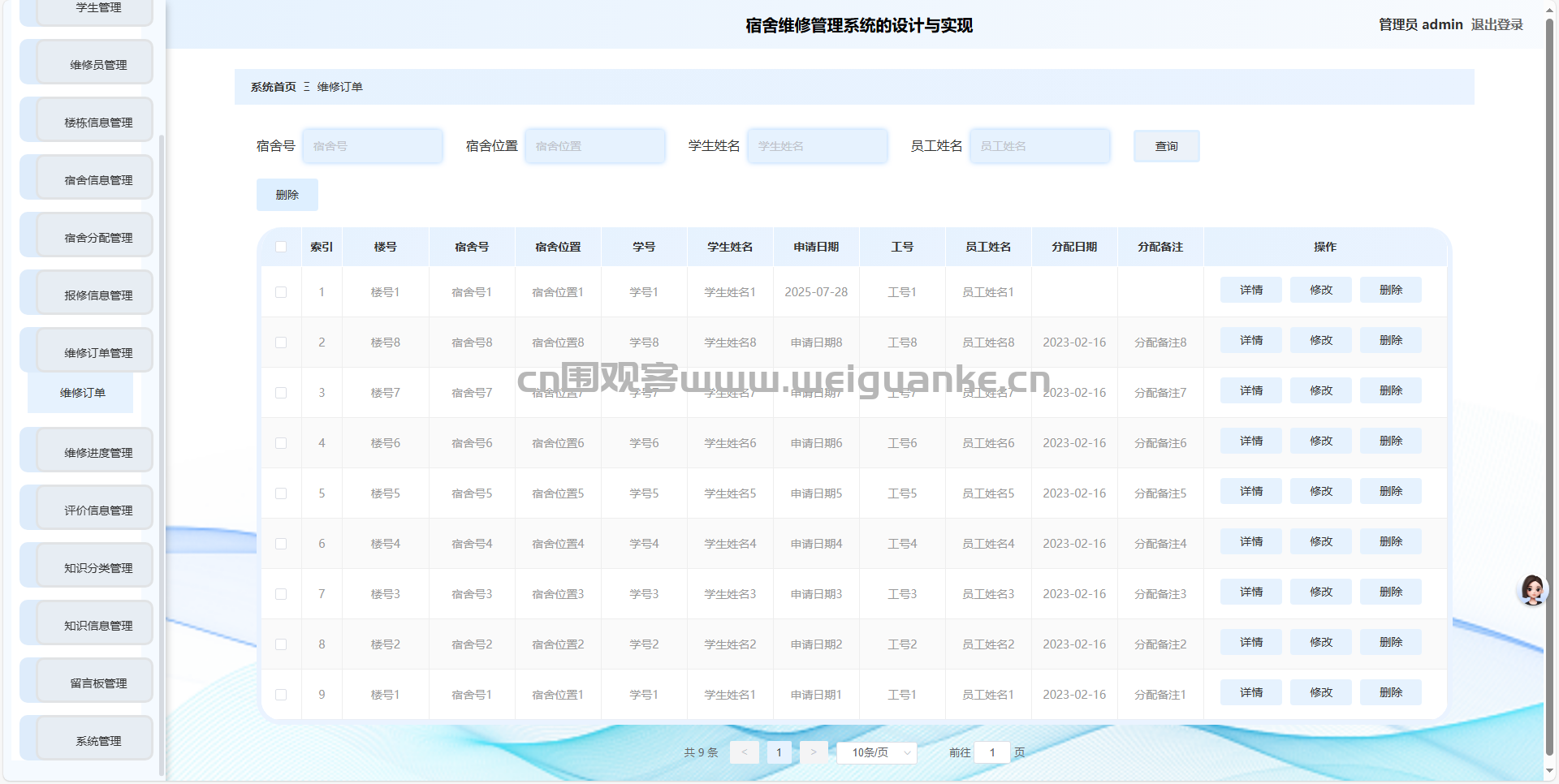Open the 10条/页 page size dropdown

(x=877, y=752)
